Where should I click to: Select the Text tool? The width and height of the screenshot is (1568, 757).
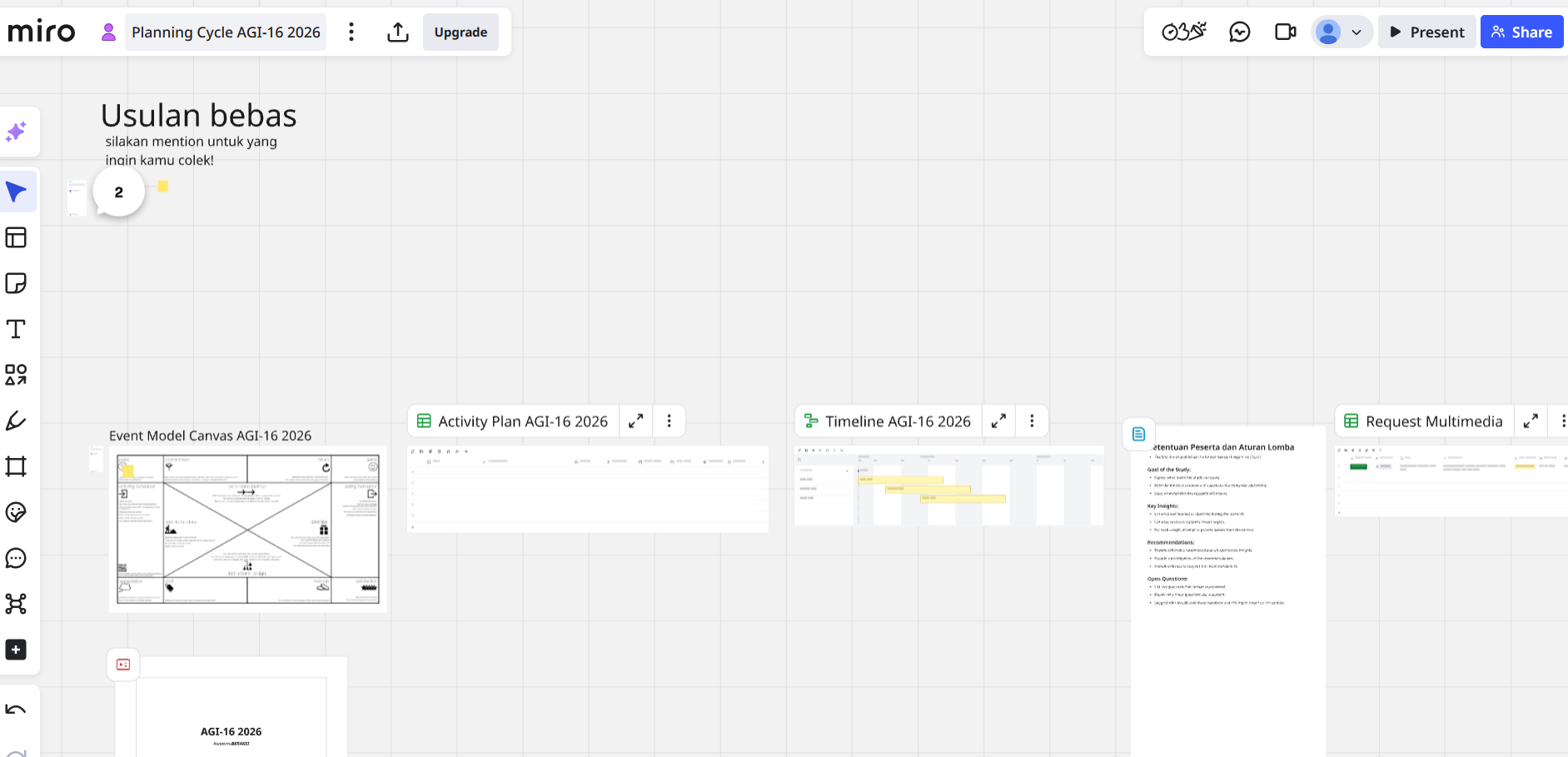(17, 329)
